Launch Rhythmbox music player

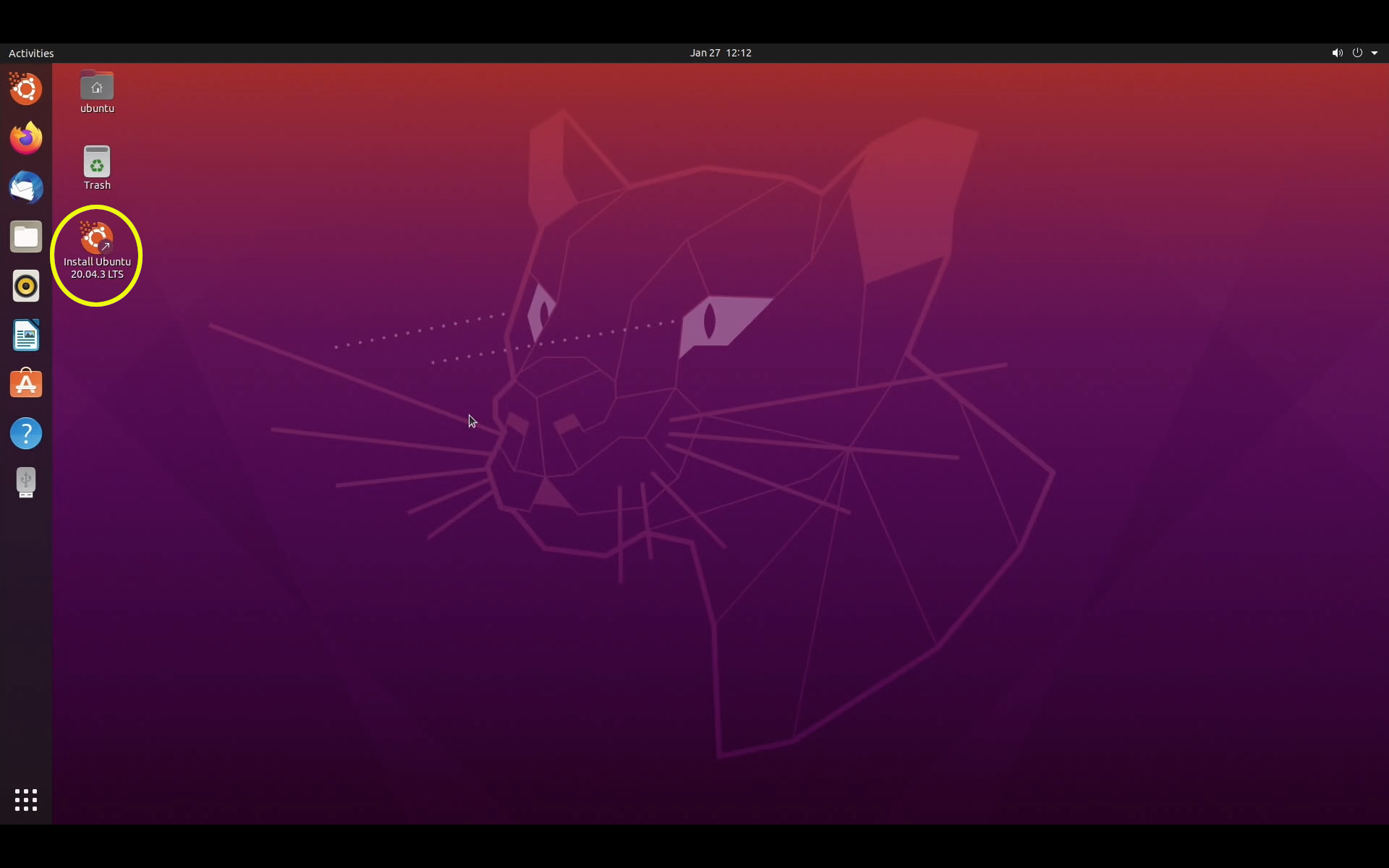tap(26, 286)
